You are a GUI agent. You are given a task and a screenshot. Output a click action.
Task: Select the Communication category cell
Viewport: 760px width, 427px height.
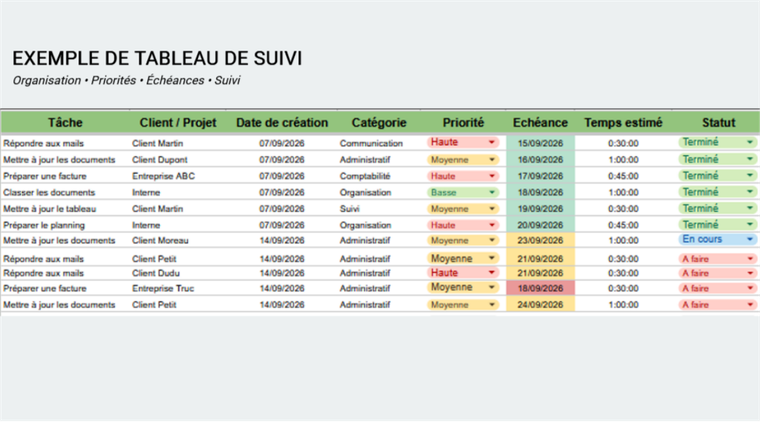point(371,143)
